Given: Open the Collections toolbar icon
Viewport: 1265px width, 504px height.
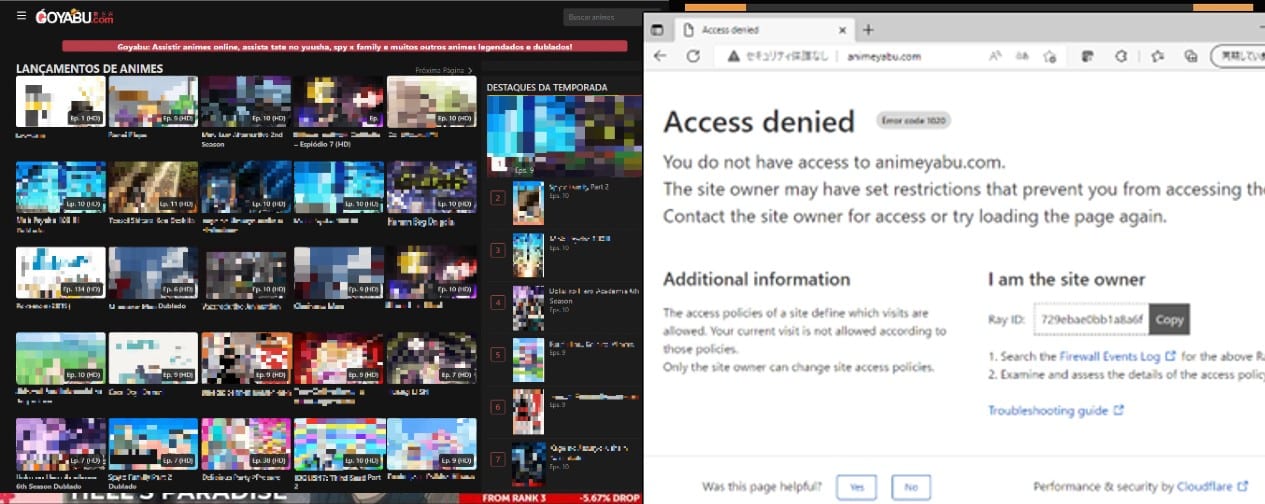Looking at the screenshot, I should (x=1190, y=57).
